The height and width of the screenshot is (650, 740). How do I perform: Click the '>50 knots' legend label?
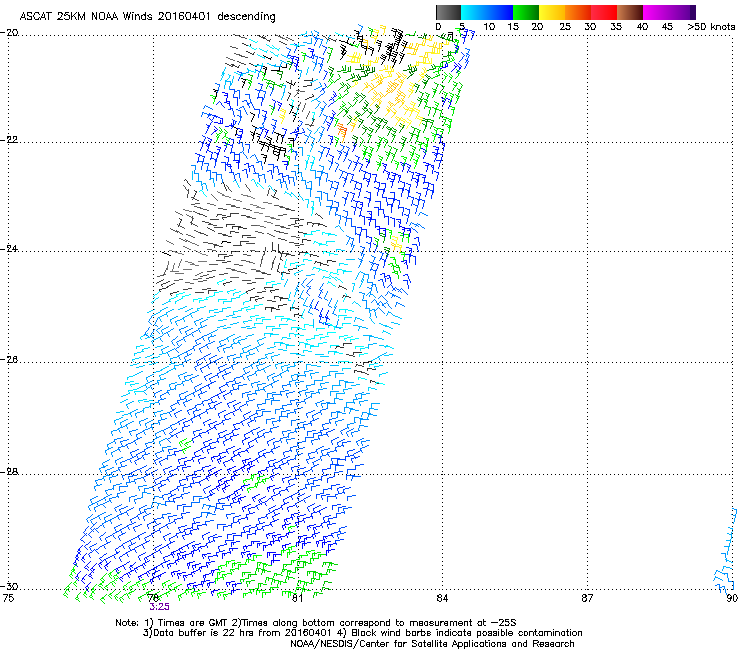point(711,27)
